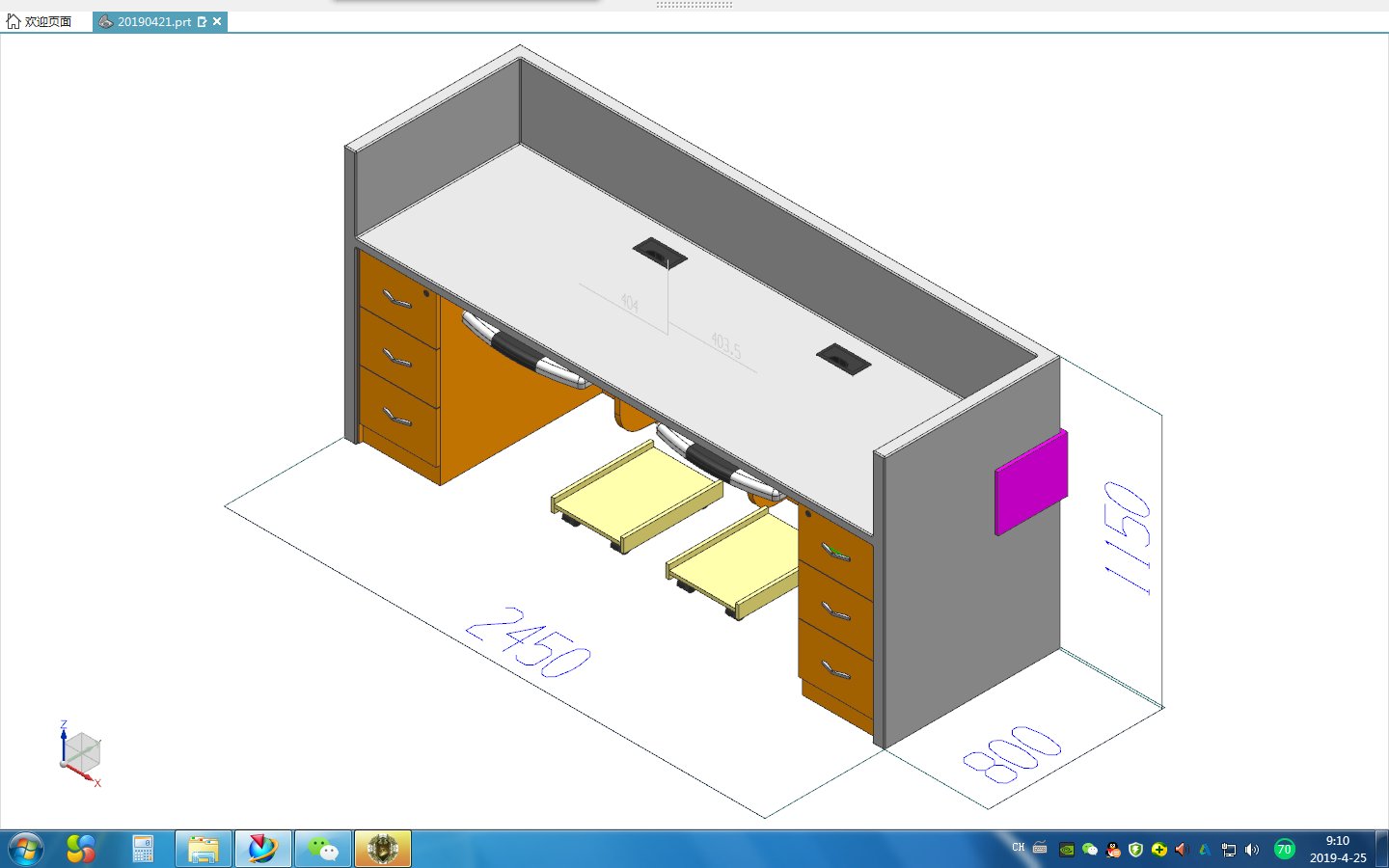Image resolution: width=1389 pixels, height=868 pixels.
Task: Select the 20190421.prt document tab
Action: click(x=152, y=21)
